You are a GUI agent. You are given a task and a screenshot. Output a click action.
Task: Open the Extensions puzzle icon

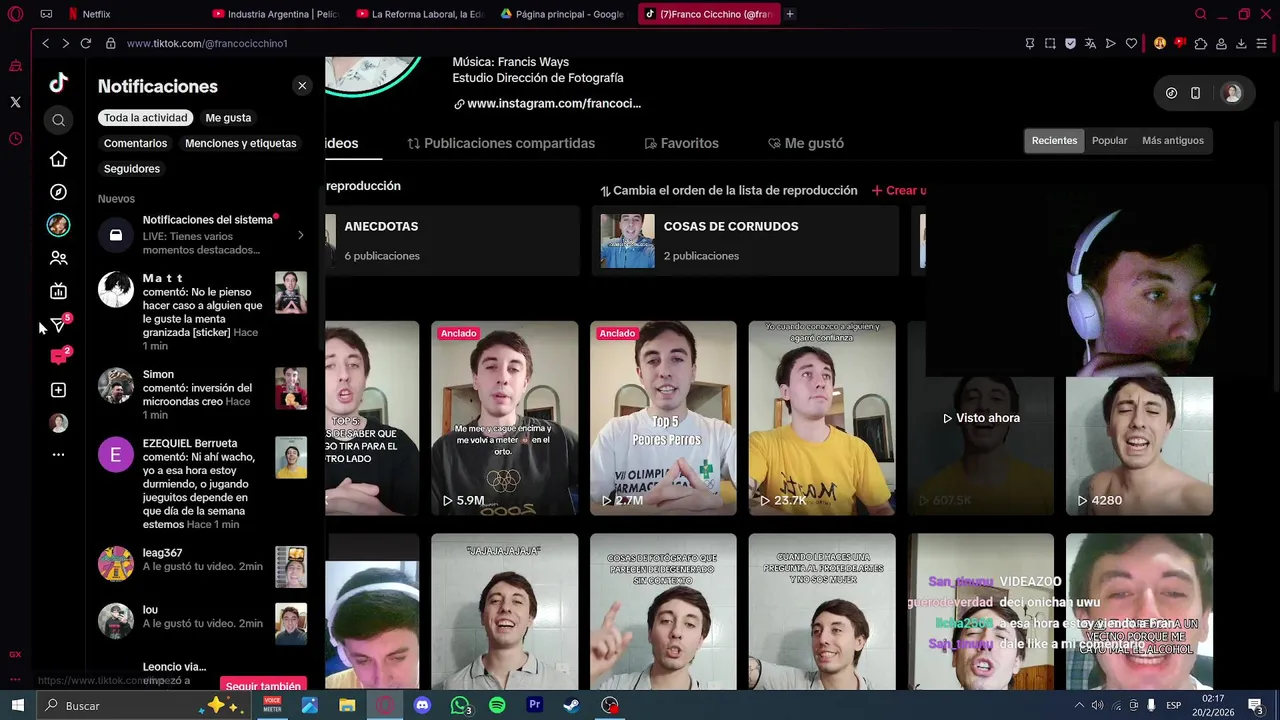pos(1201,43)
